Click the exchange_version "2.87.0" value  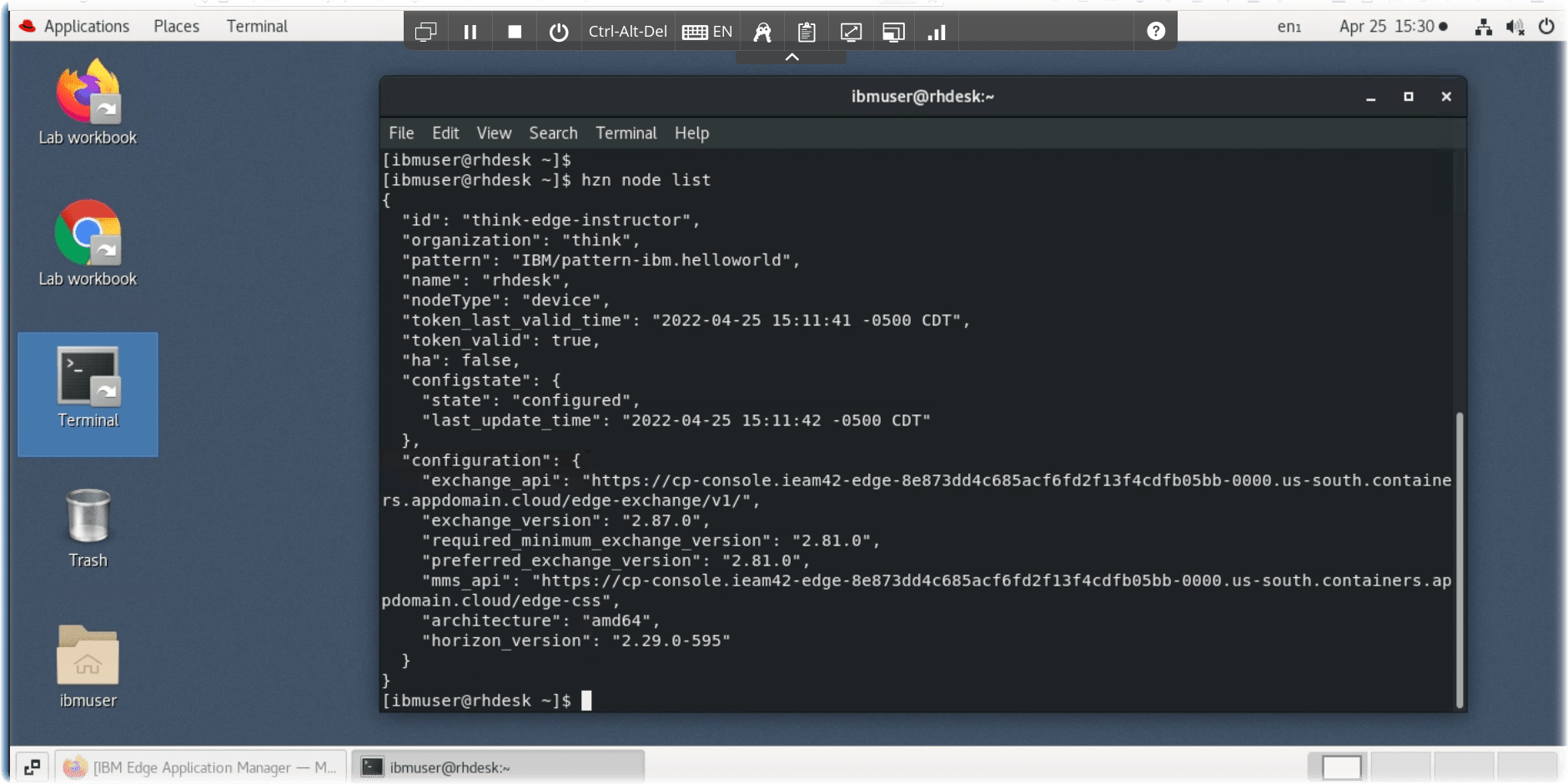(661, 520)
